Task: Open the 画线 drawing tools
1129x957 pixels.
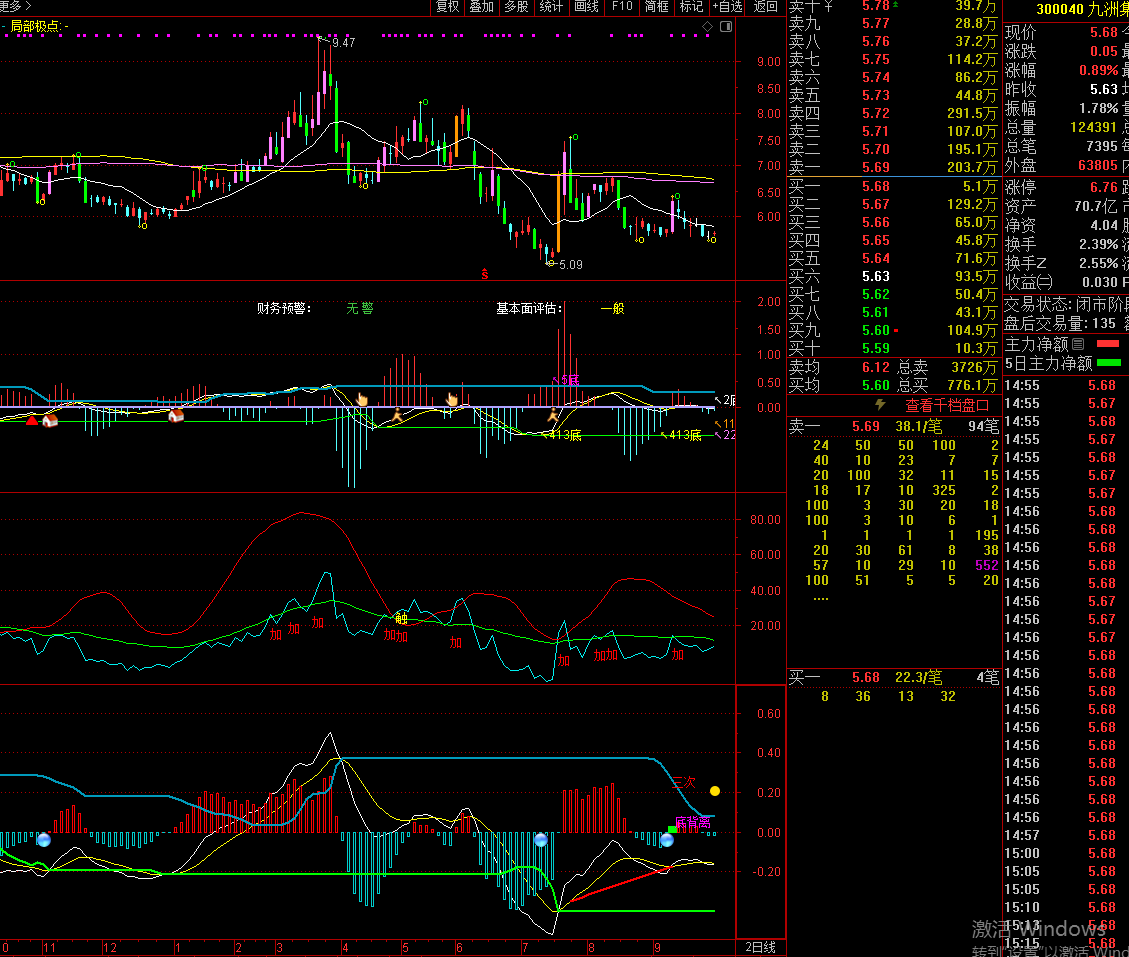Action: 586,6
